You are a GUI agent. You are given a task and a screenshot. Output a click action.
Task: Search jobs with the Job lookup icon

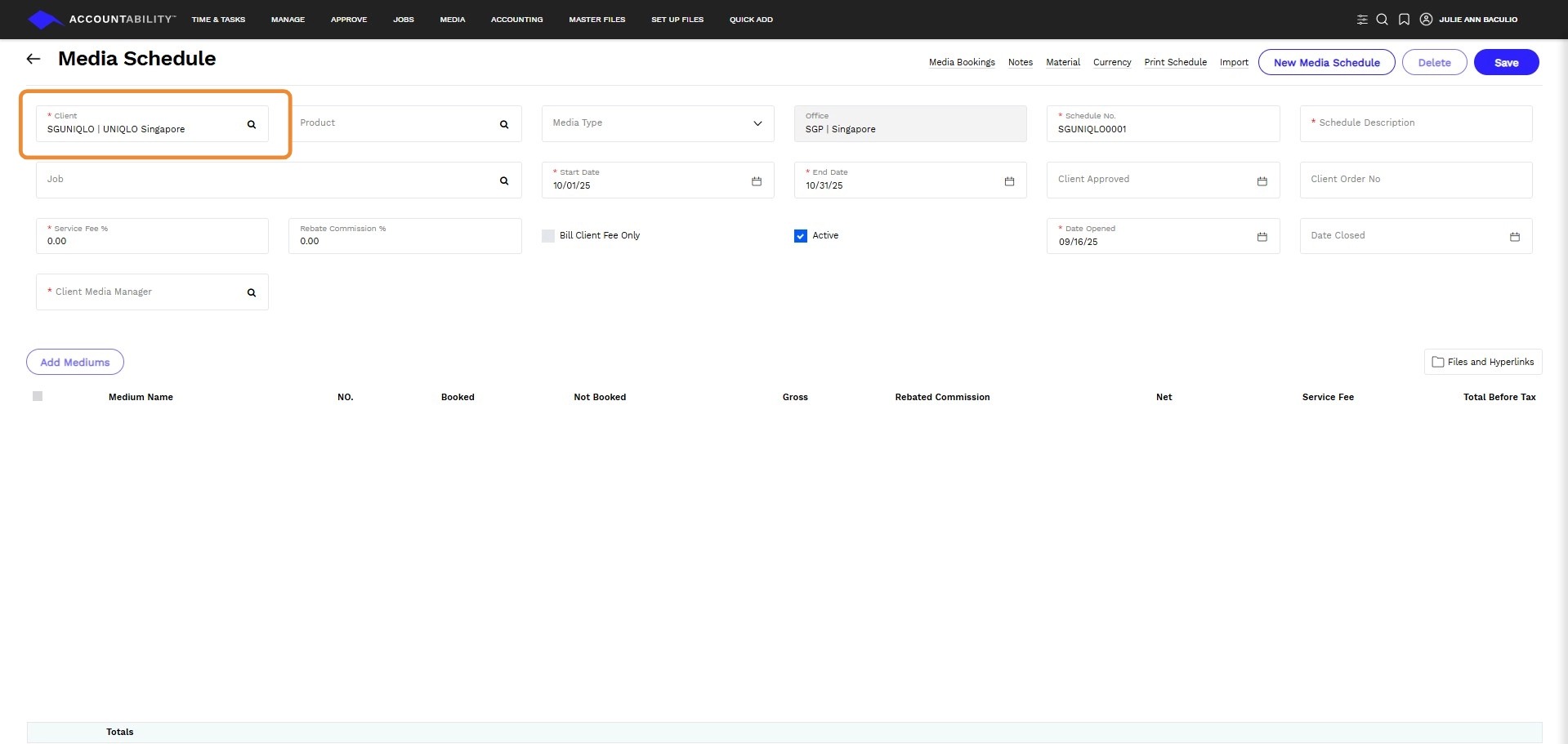[x=504, y=180]
